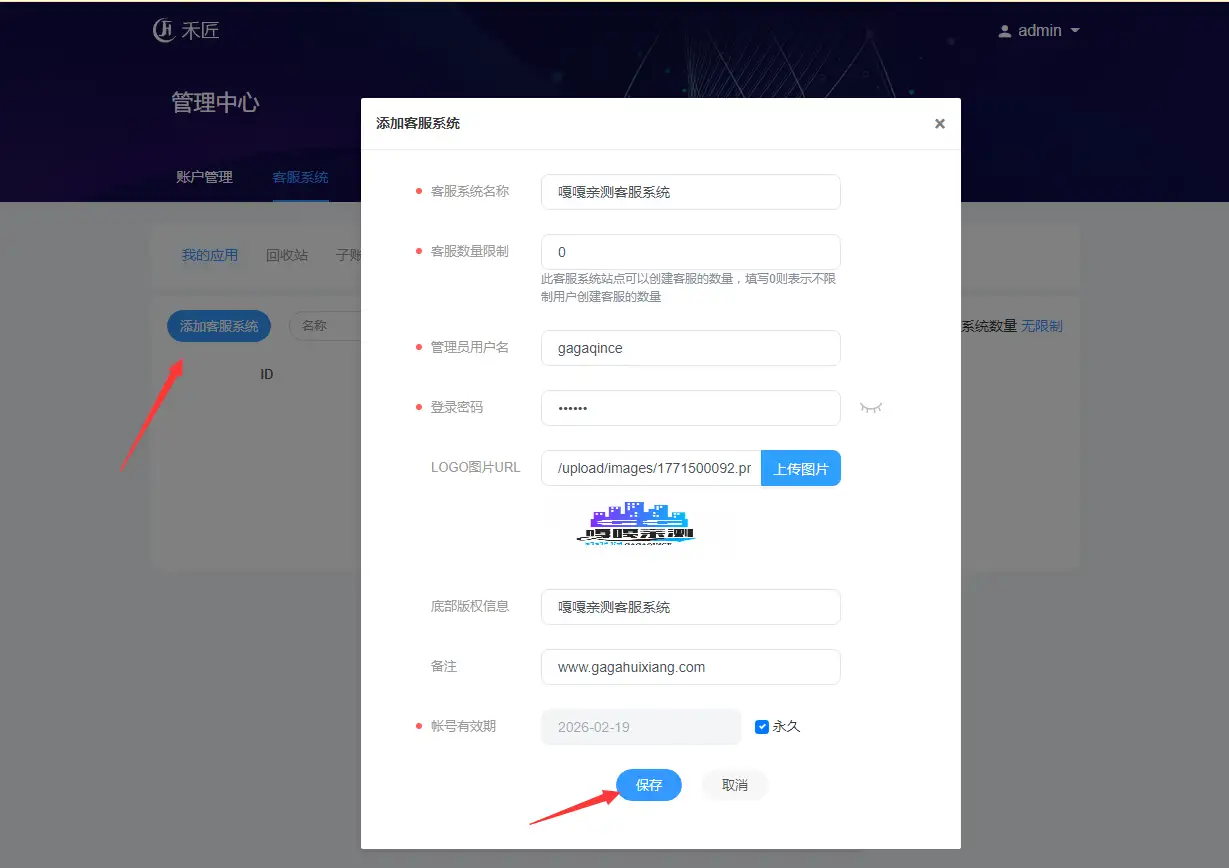Toggle the 永久 checkbox

pyautogui.click(x=762, y=727)
